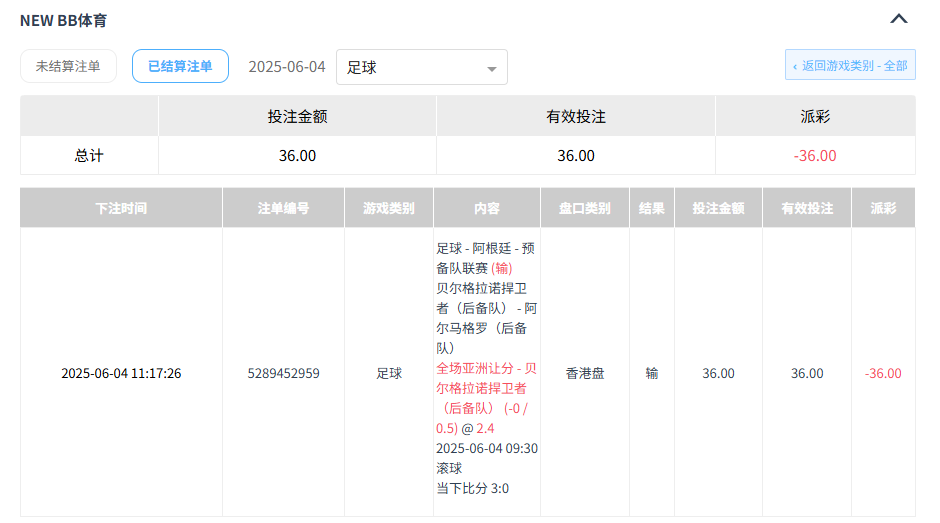The width and height of the screenshot is (940, 523).
Task: Click the NEW BB体育 section title
Action: (x=63, y=19)
